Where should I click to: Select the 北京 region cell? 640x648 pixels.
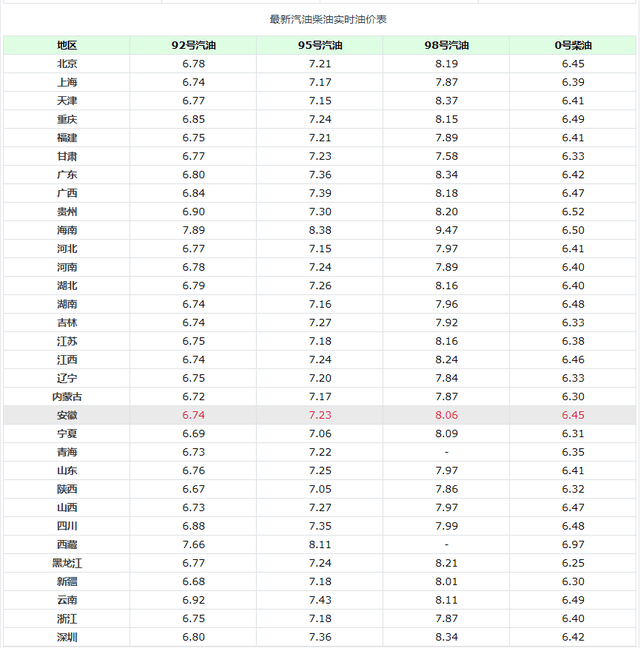[67, 63]
